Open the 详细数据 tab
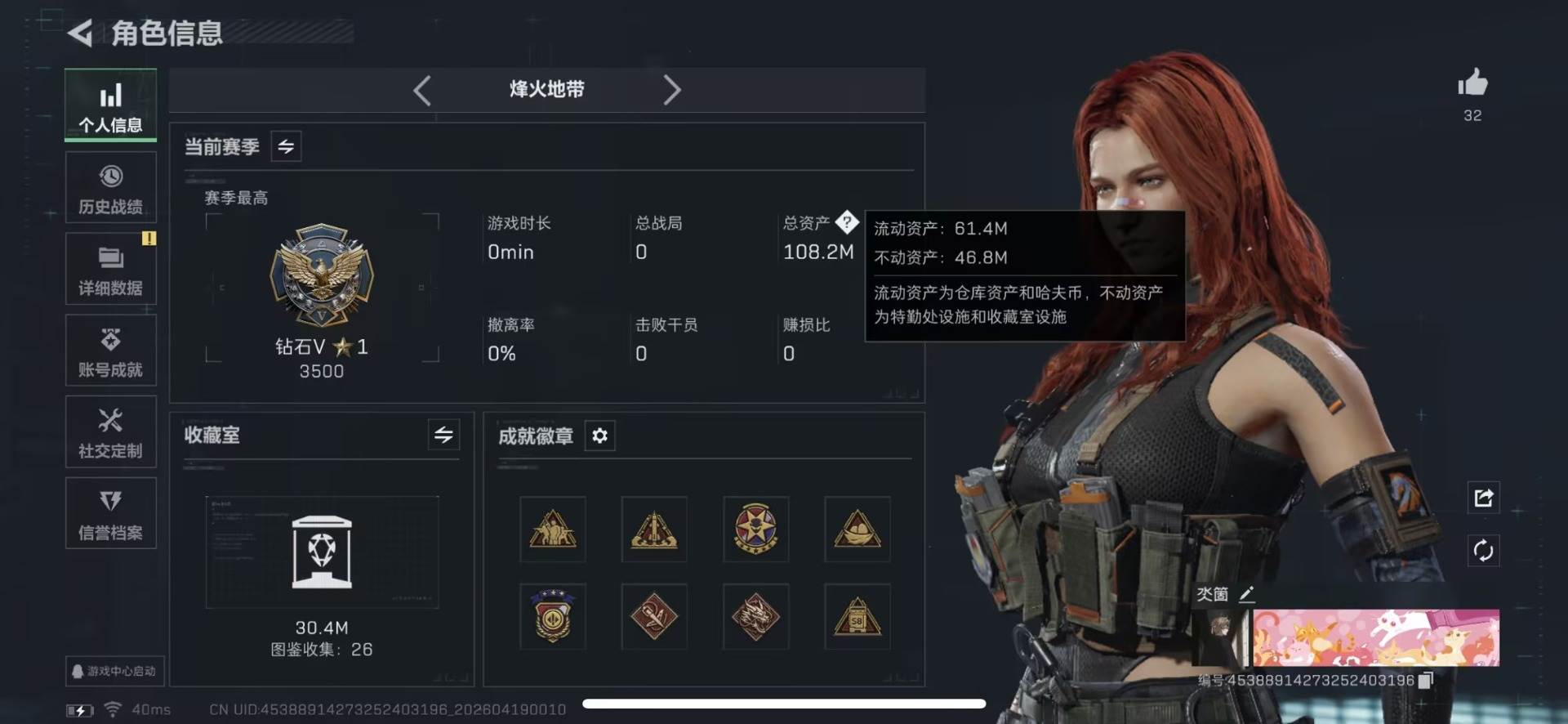The height and width of the screenshot is (724, 1568). (110, 269)
